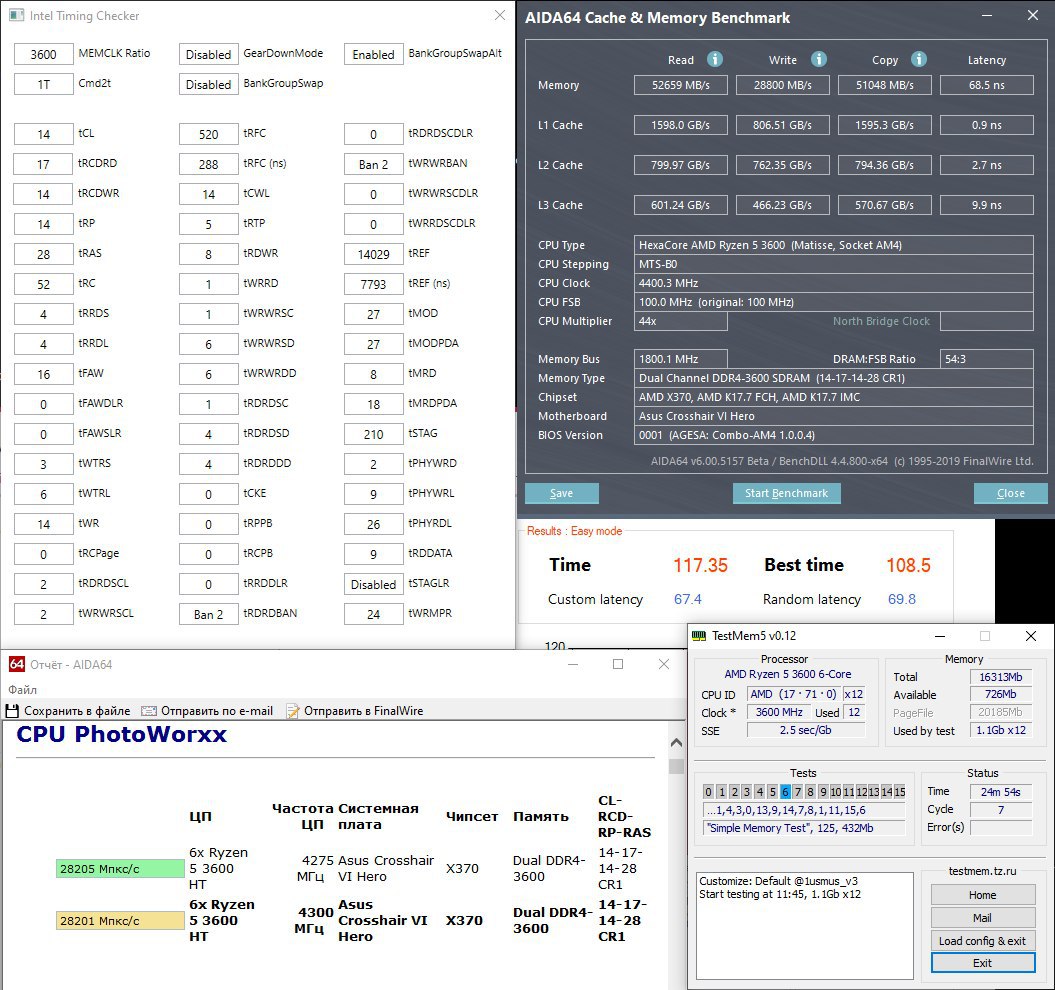
Task: Click the L3 Cache Write 466.23 GB/s value
Action: point(782,205)
